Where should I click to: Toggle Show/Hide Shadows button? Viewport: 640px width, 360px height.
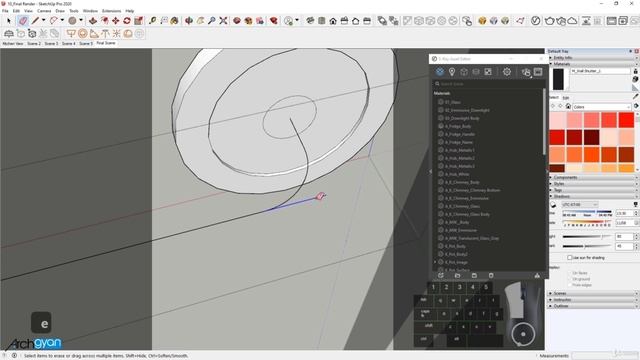pyautogui.click(x=553, y=204)
